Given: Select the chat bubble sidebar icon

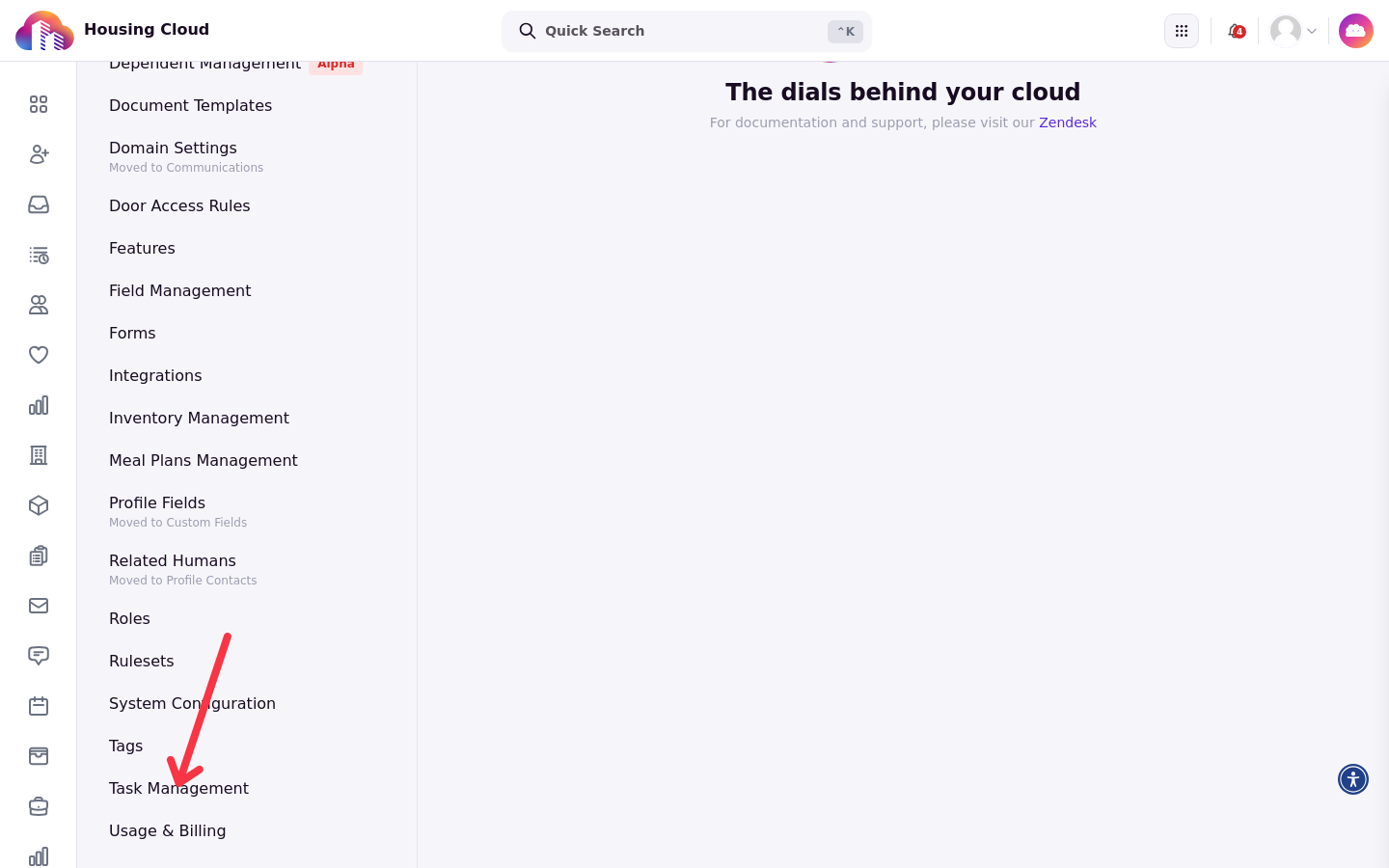Looking at the screenshot, I should coord(39,656).
